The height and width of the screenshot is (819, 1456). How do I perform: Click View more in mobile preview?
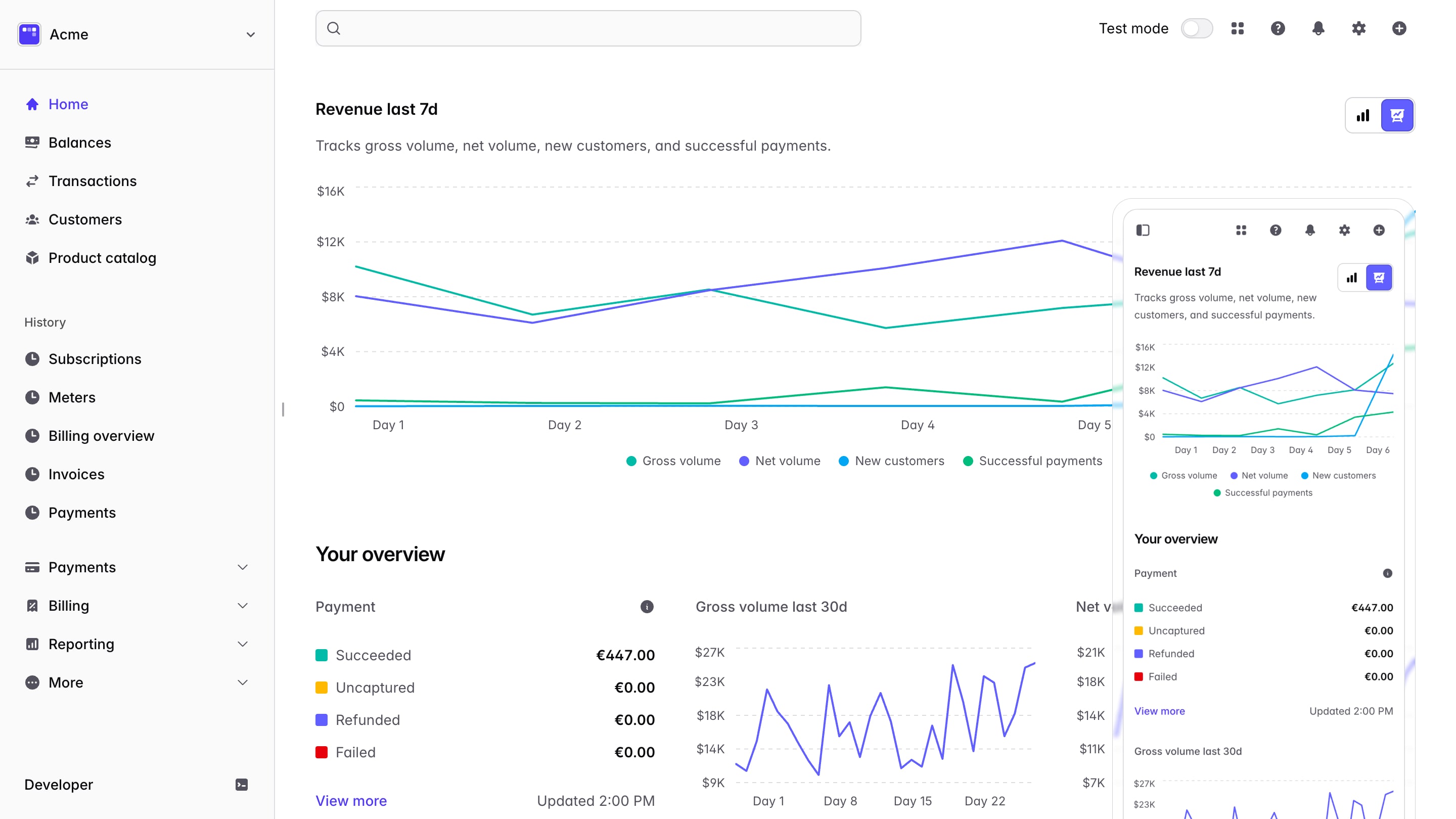point(1159,711)
